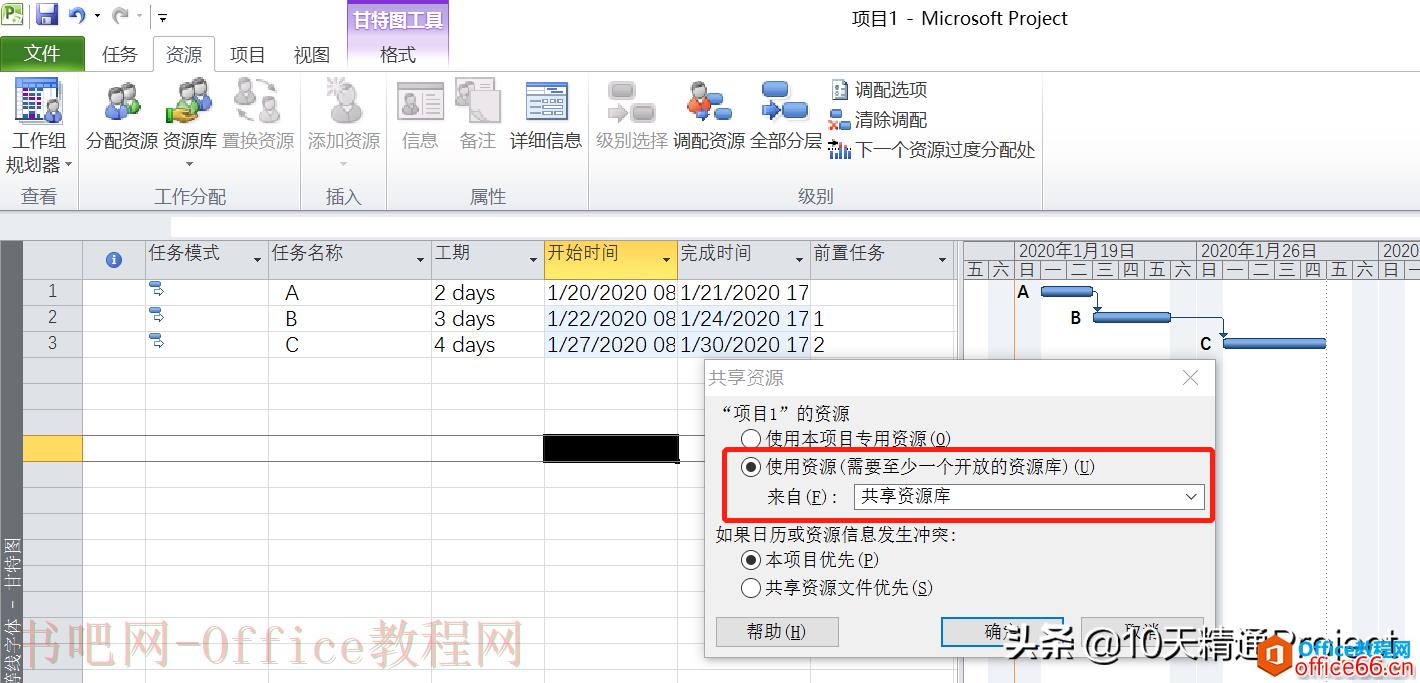Screen dimensions: 1420x683
Task: Click Gantt timescale header 2020年1月19日
Action: [x=1105, y=250]
